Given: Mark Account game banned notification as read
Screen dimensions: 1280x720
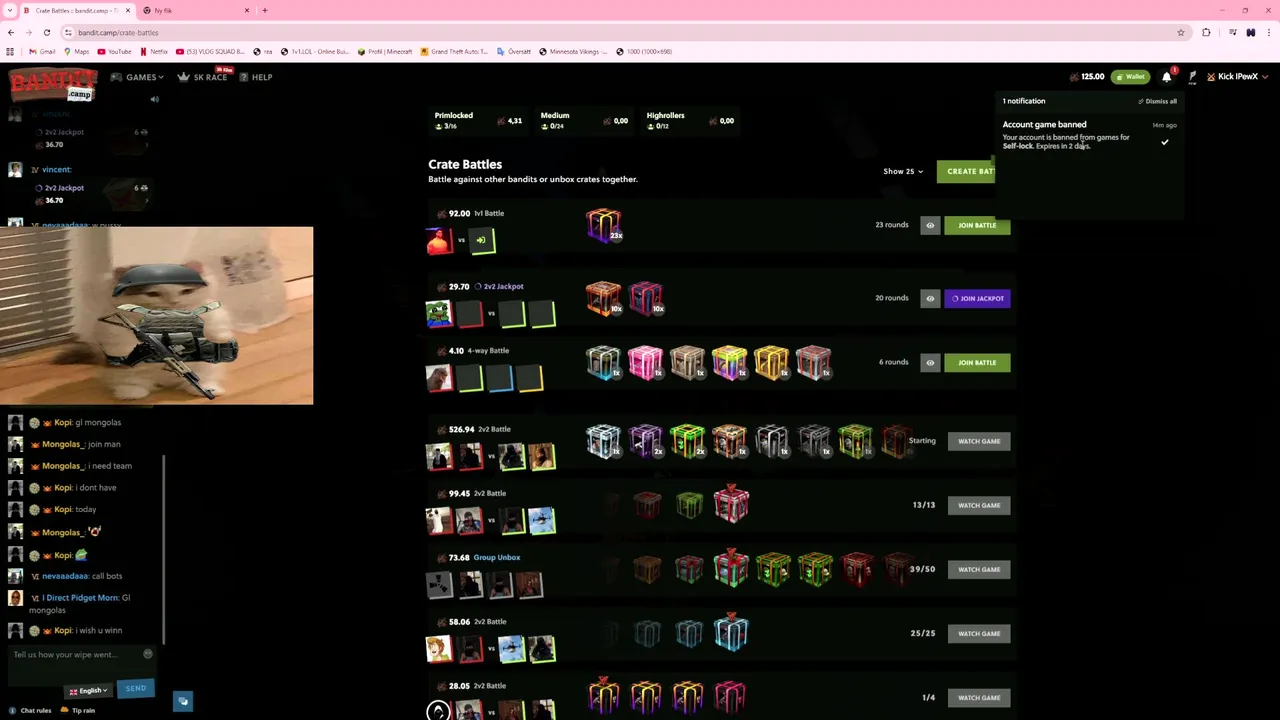Looking at the screenshot, I should click(x=1164, y=142).
